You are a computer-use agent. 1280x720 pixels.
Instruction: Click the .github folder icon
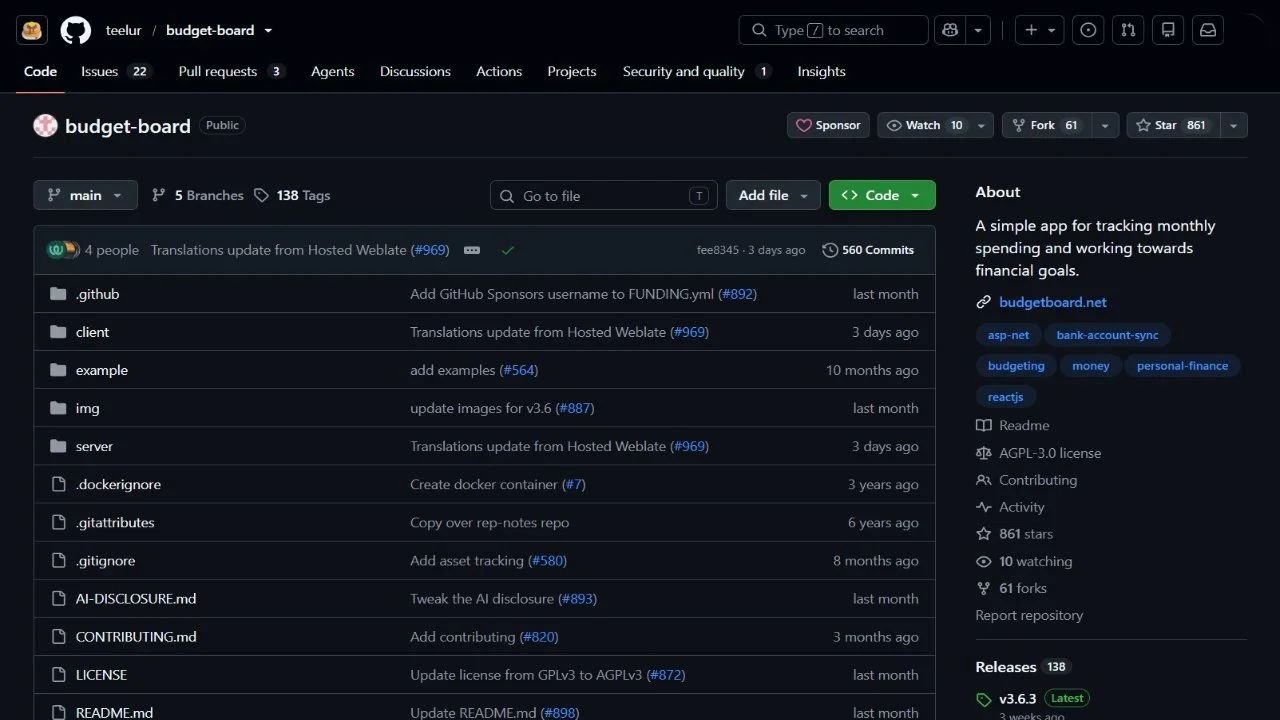click(58, 294)
